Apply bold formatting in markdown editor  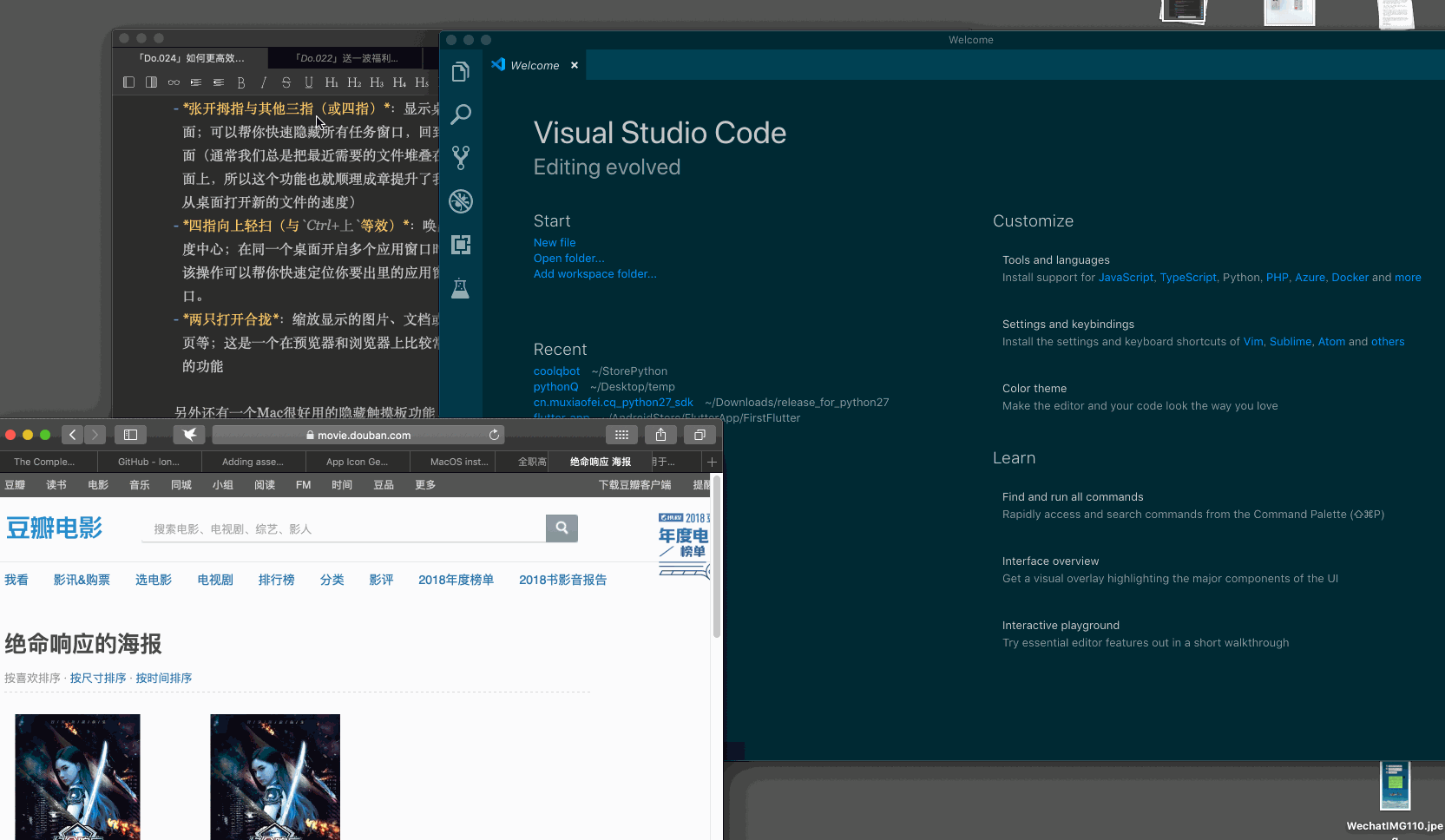click(241, 82)
